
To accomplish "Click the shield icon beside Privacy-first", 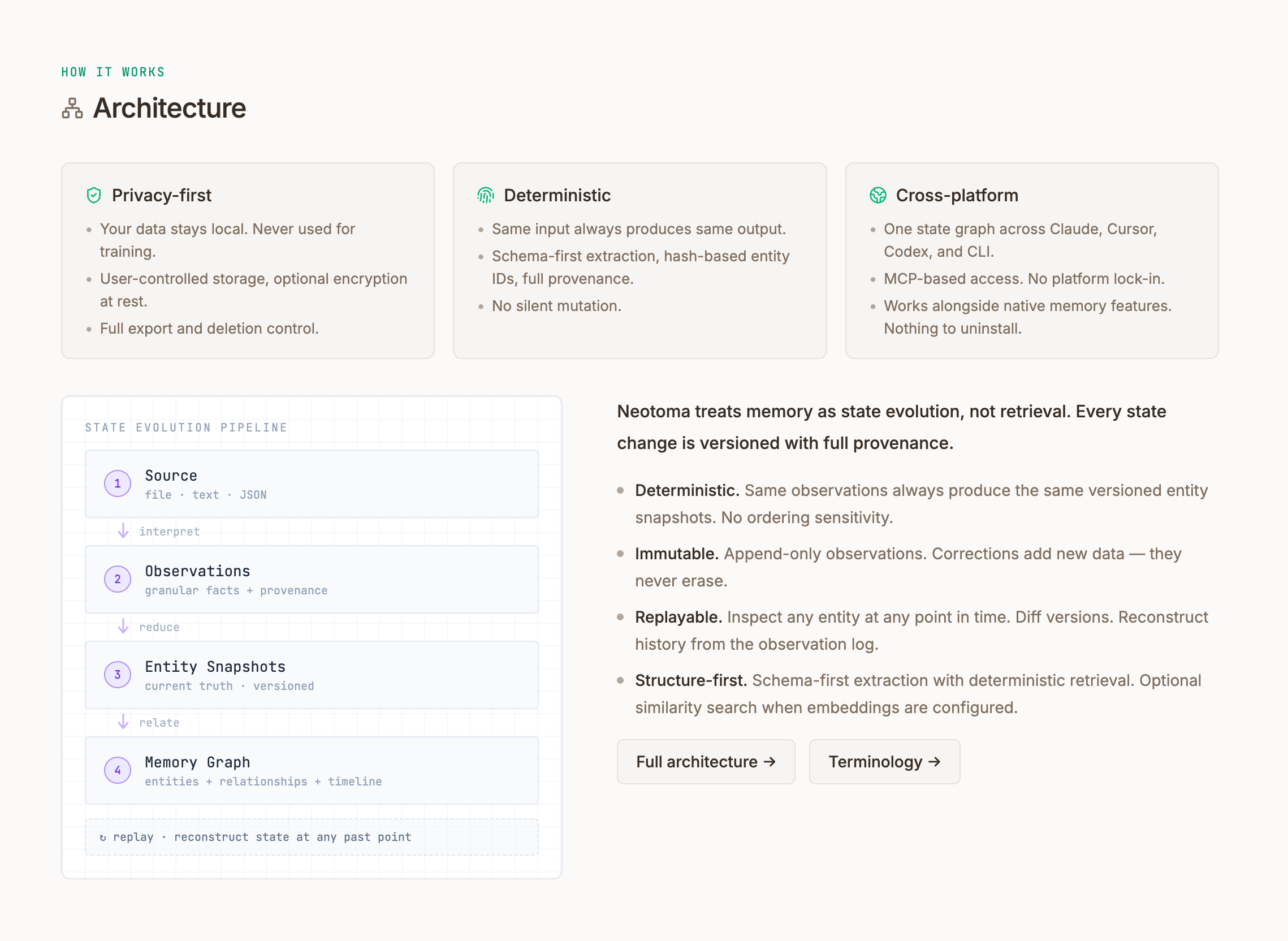I will (x=93, y=195).
